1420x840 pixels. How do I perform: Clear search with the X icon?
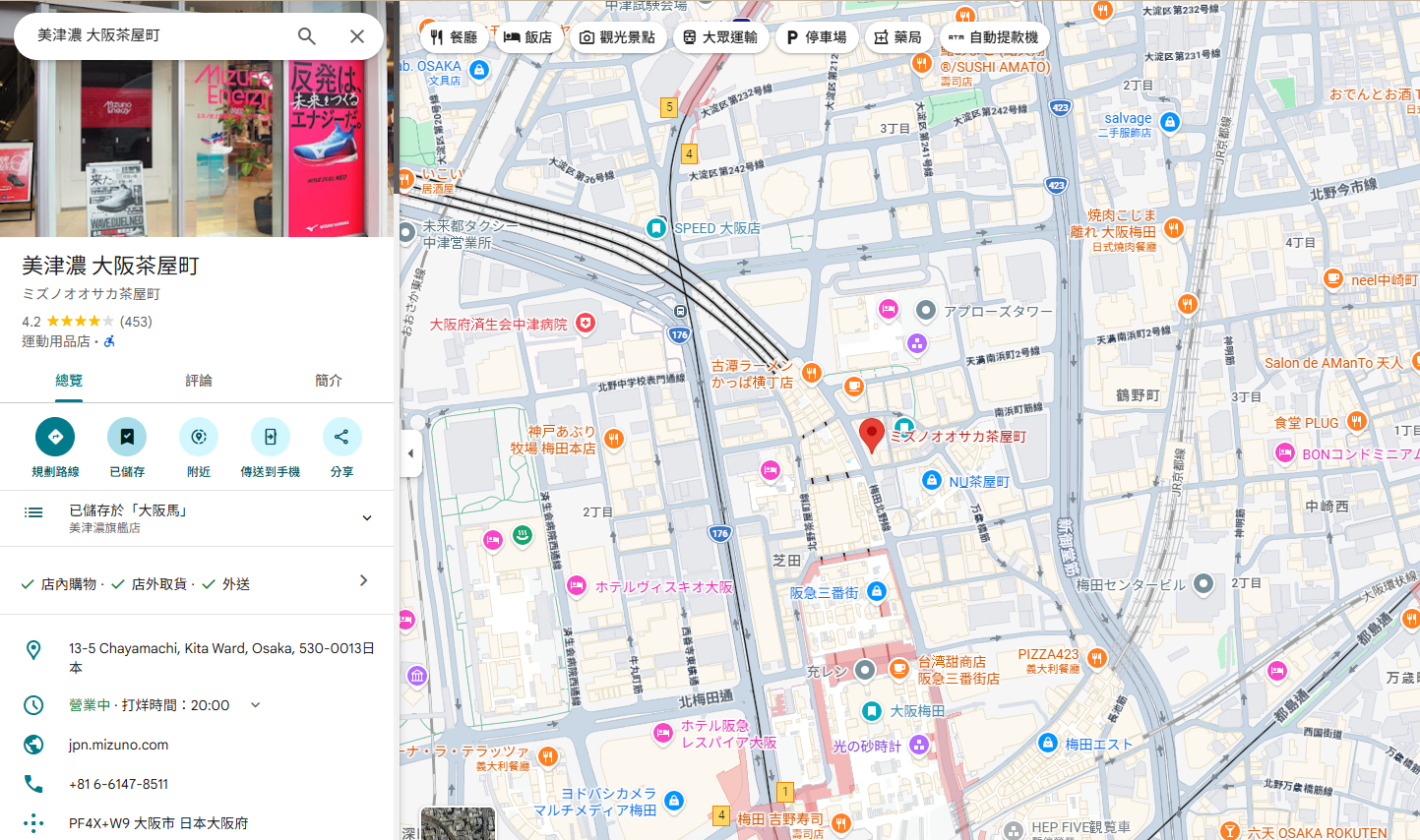pos(357,36)
